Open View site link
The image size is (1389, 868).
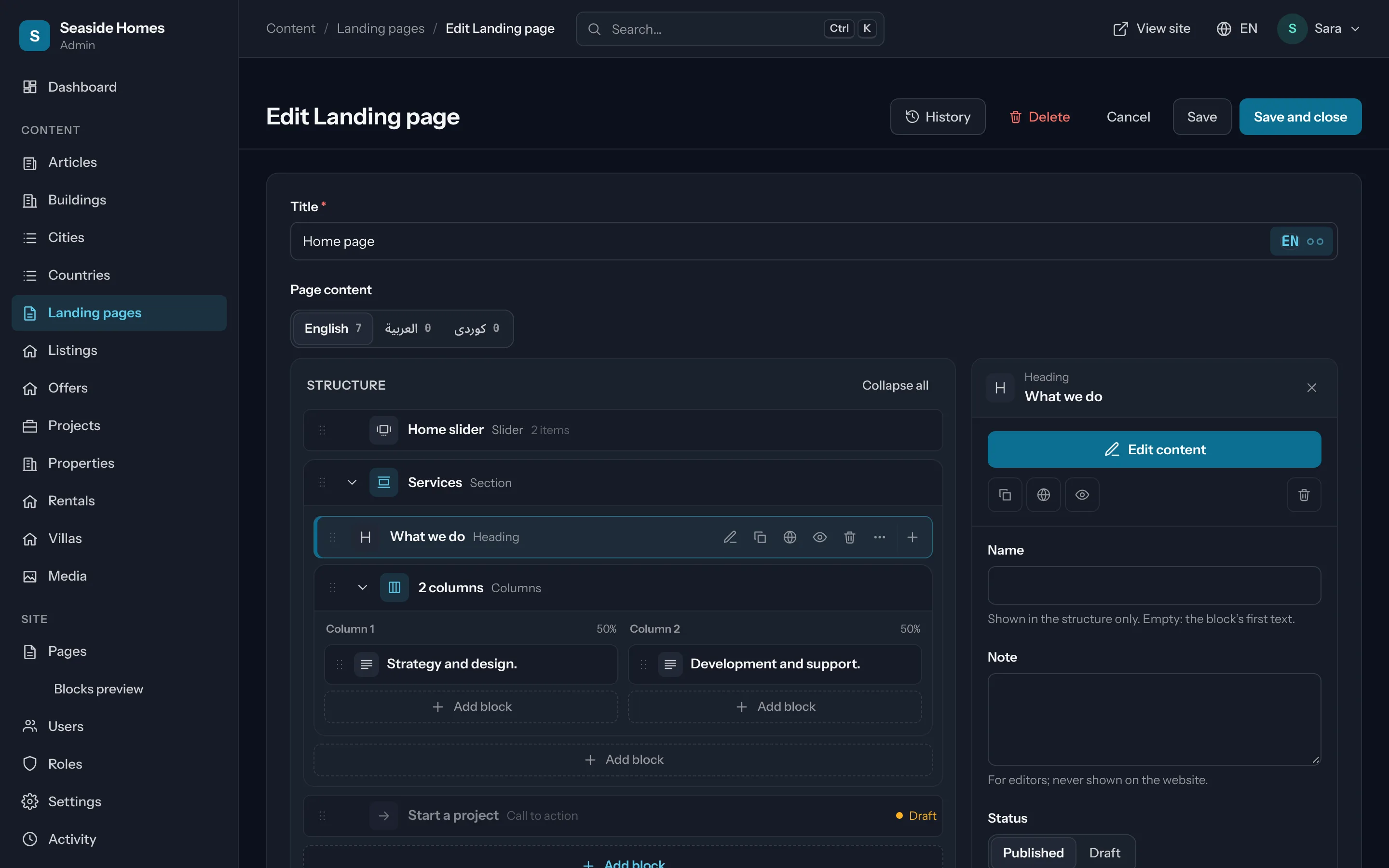(x=1151, y=29)
